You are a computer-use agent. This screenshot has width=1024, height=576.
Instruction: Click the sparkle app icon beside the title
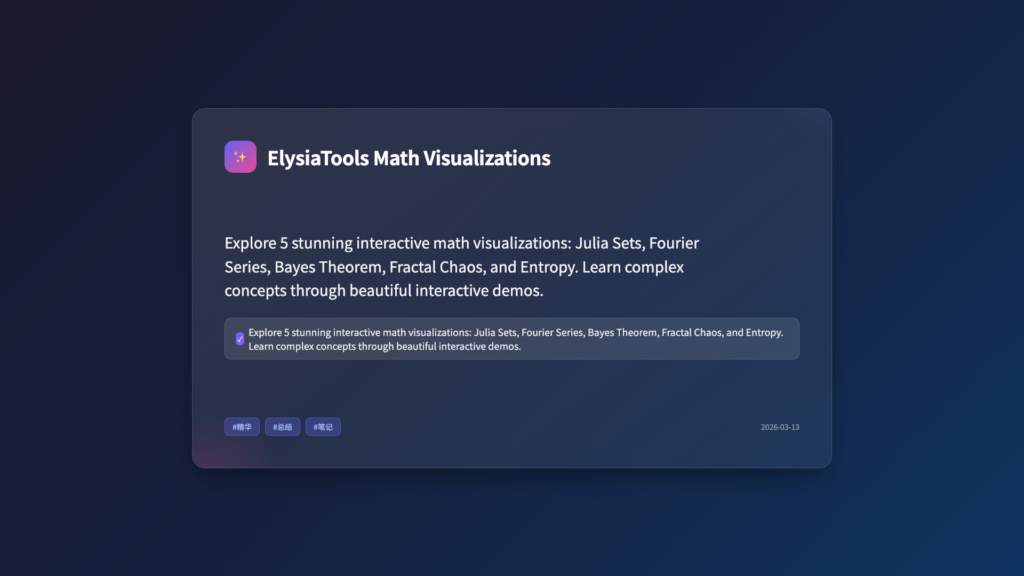[240, 157]
